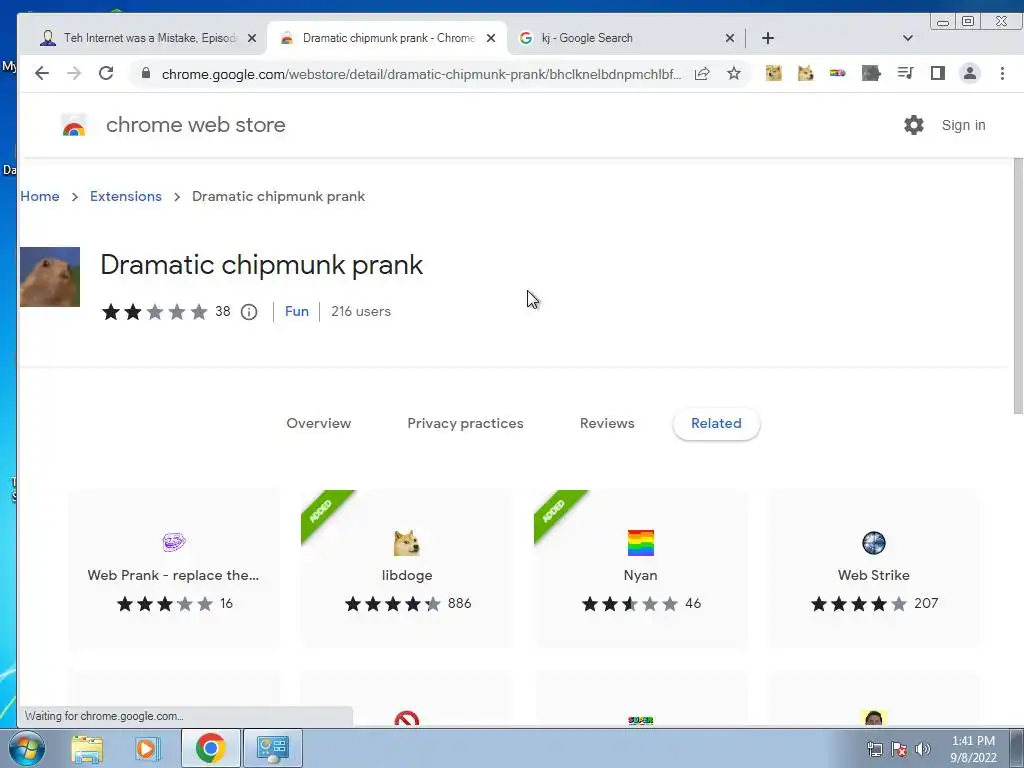The image size is (1024, 768).
Task: Switch to kj - Google Search tab
Action: pyautogui.click(x=627, y=38)
